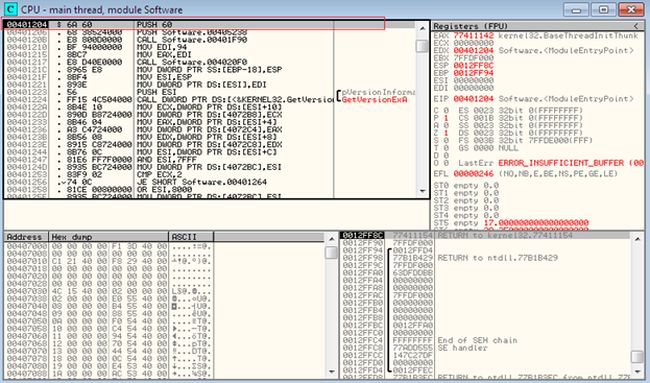Click the dump pane scrollbar up arrow
The height and width of the screenshot is (383, 650).
pos(331,239)
